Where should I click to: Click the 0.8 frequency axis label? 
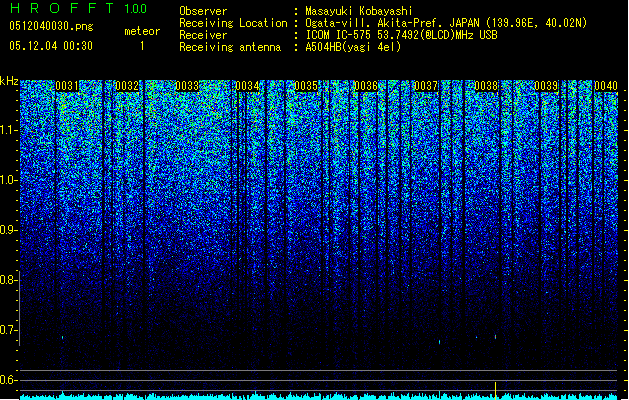pyautogui.click(x=8, y=280)
